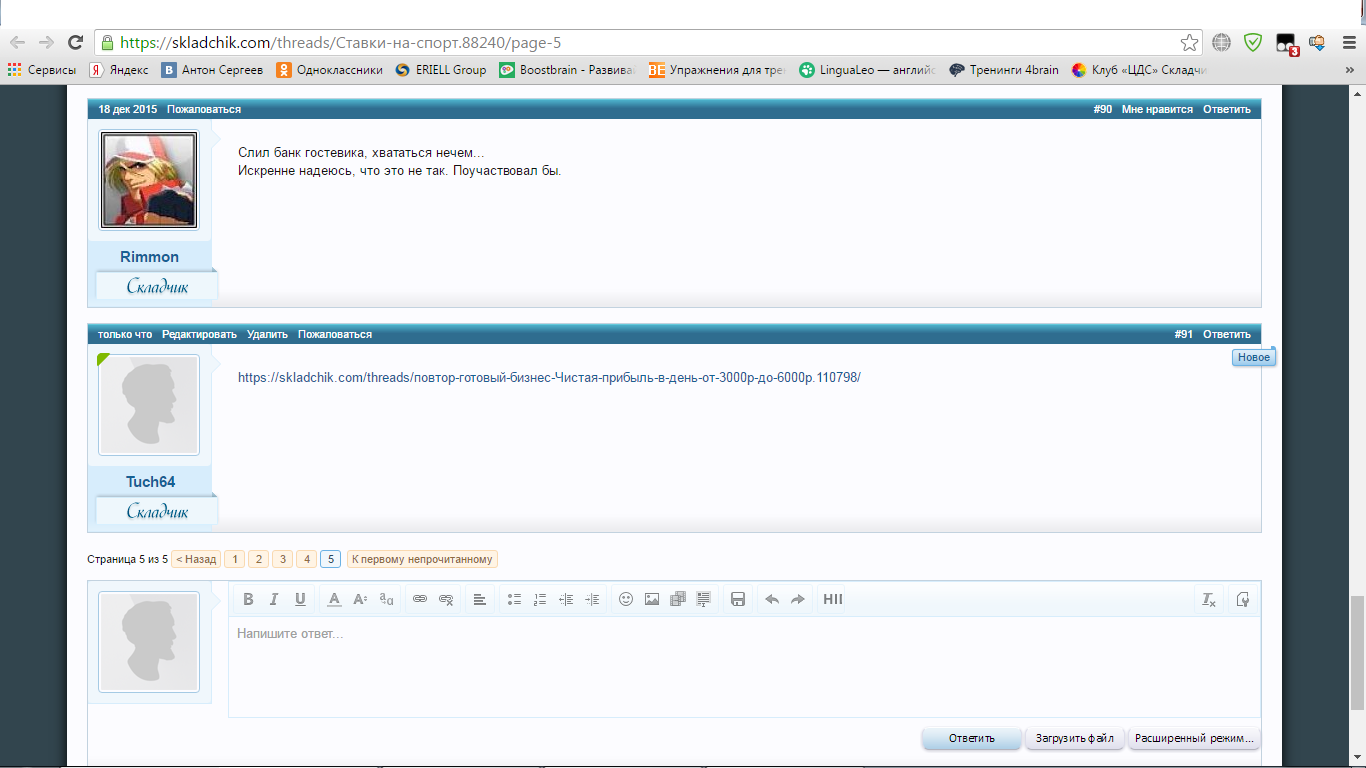Click into the reply text area

pos(744,665)
